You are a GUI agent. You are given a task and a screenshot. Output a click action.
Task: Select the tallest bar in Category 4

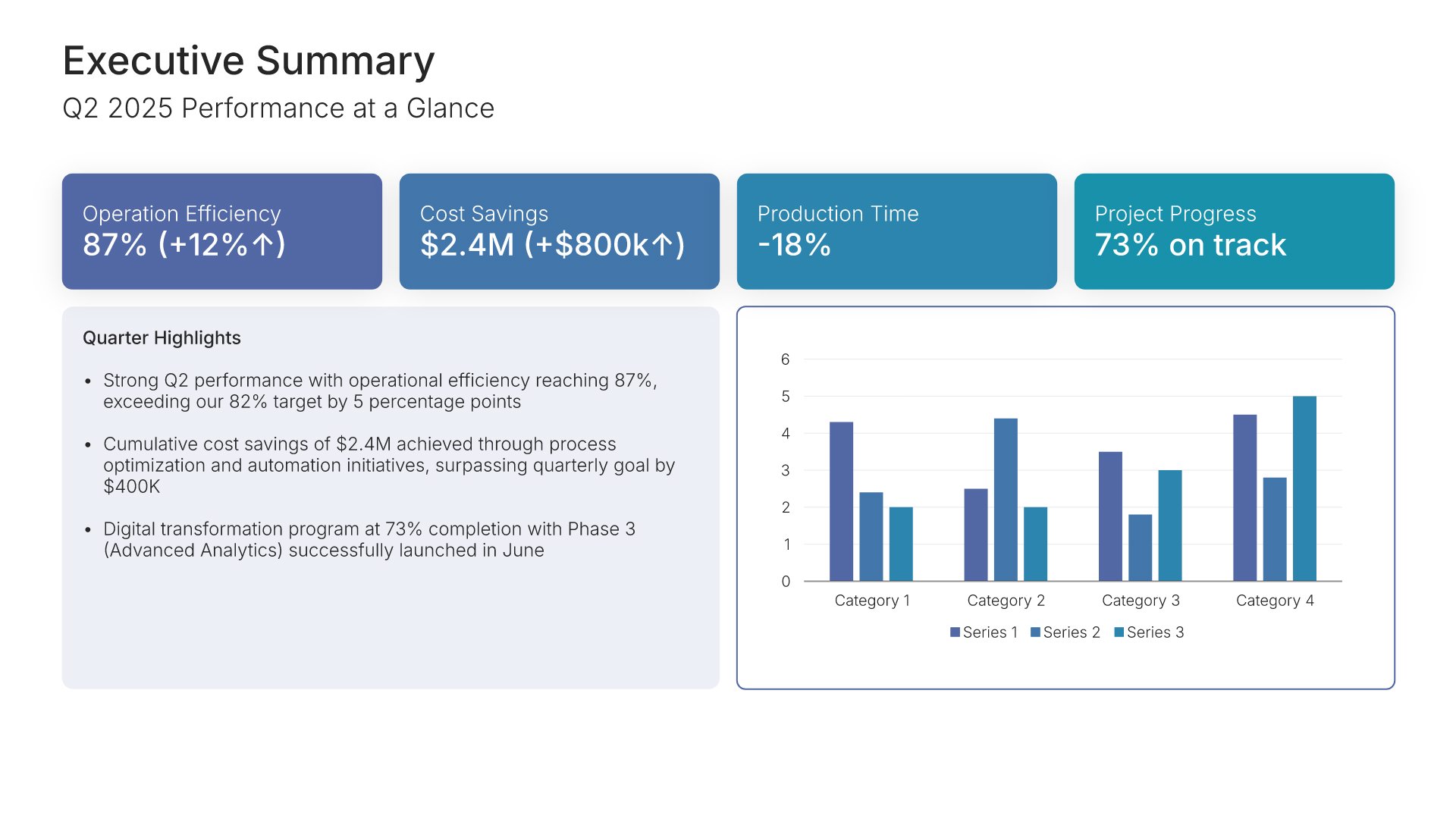coord(1304,488)
